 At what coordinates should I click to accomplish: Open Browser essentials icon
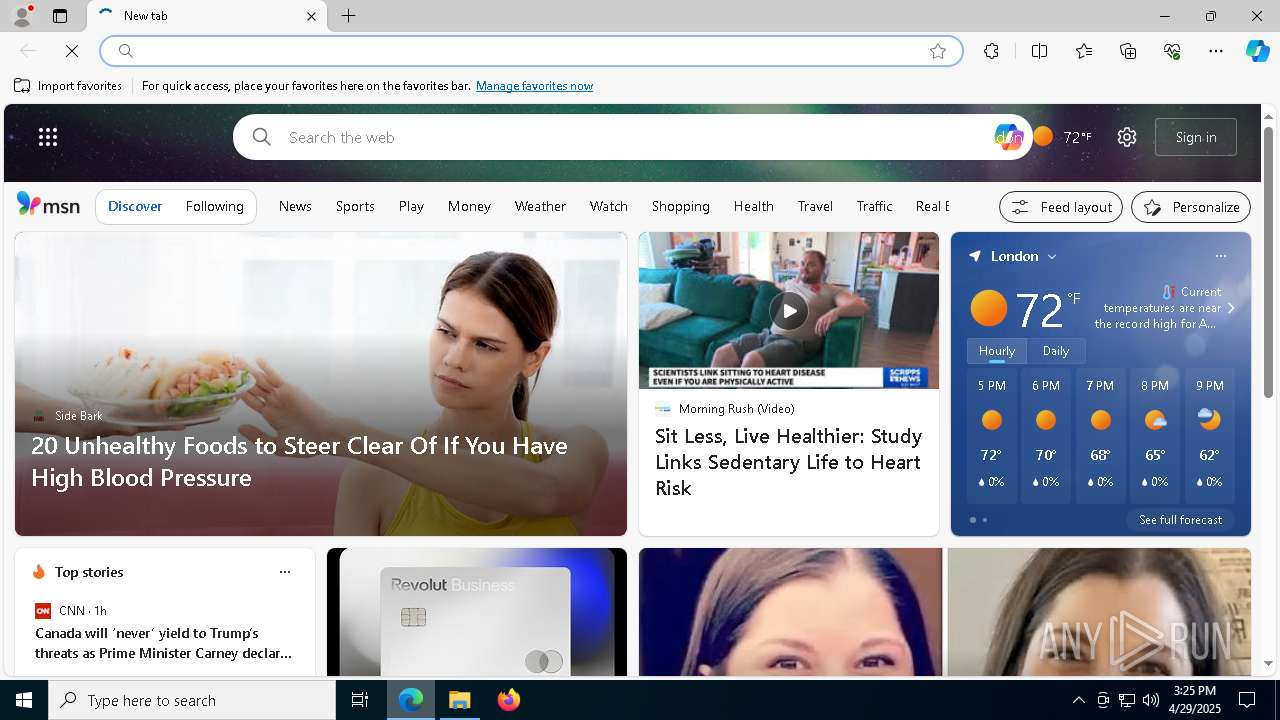[x=1172, y=51]
